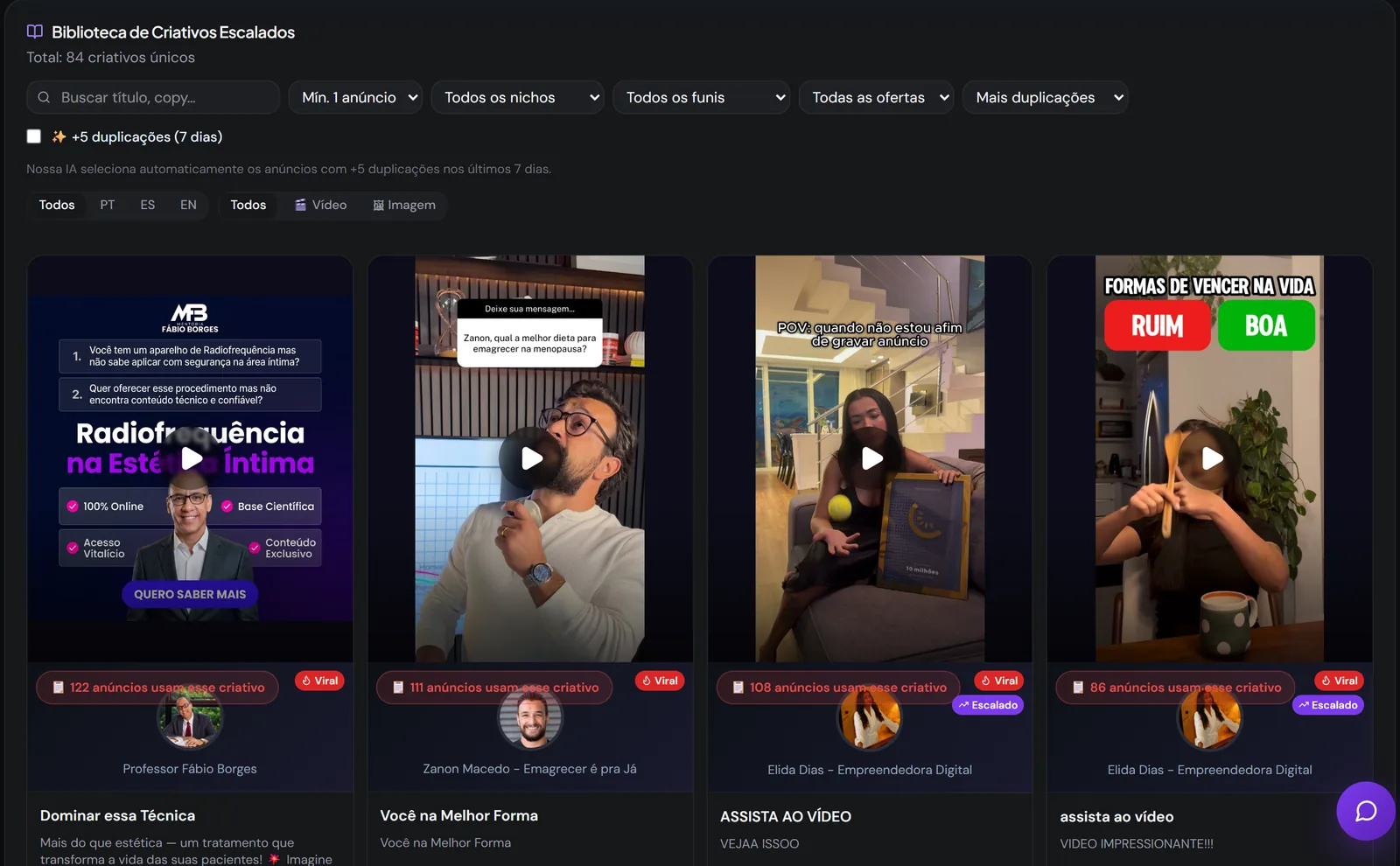Viewport: 1400px width, 866px height.
Task: Click the document icon in 108 anúncios badge
Action: [x=738, y=688]
